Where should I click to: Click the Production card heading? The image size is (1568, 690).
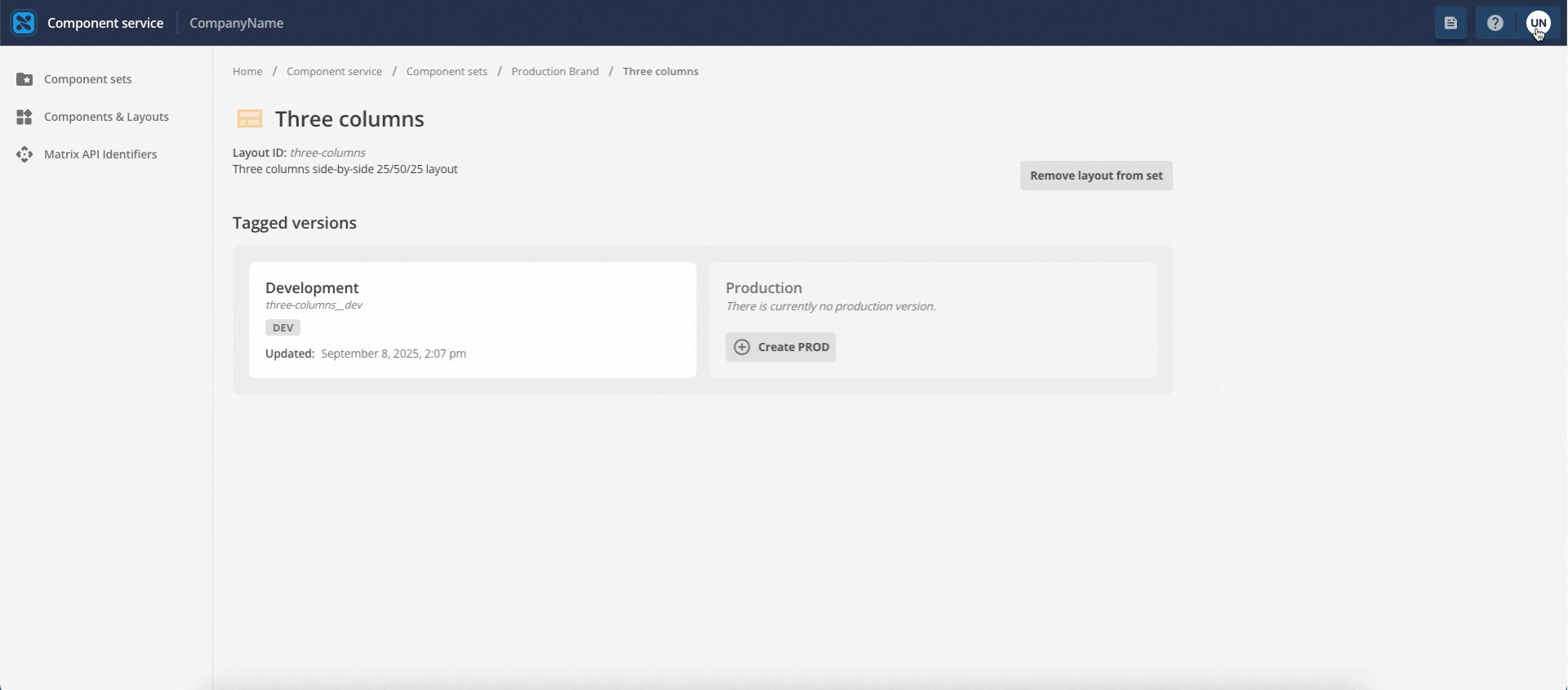[x=764, y=287]
